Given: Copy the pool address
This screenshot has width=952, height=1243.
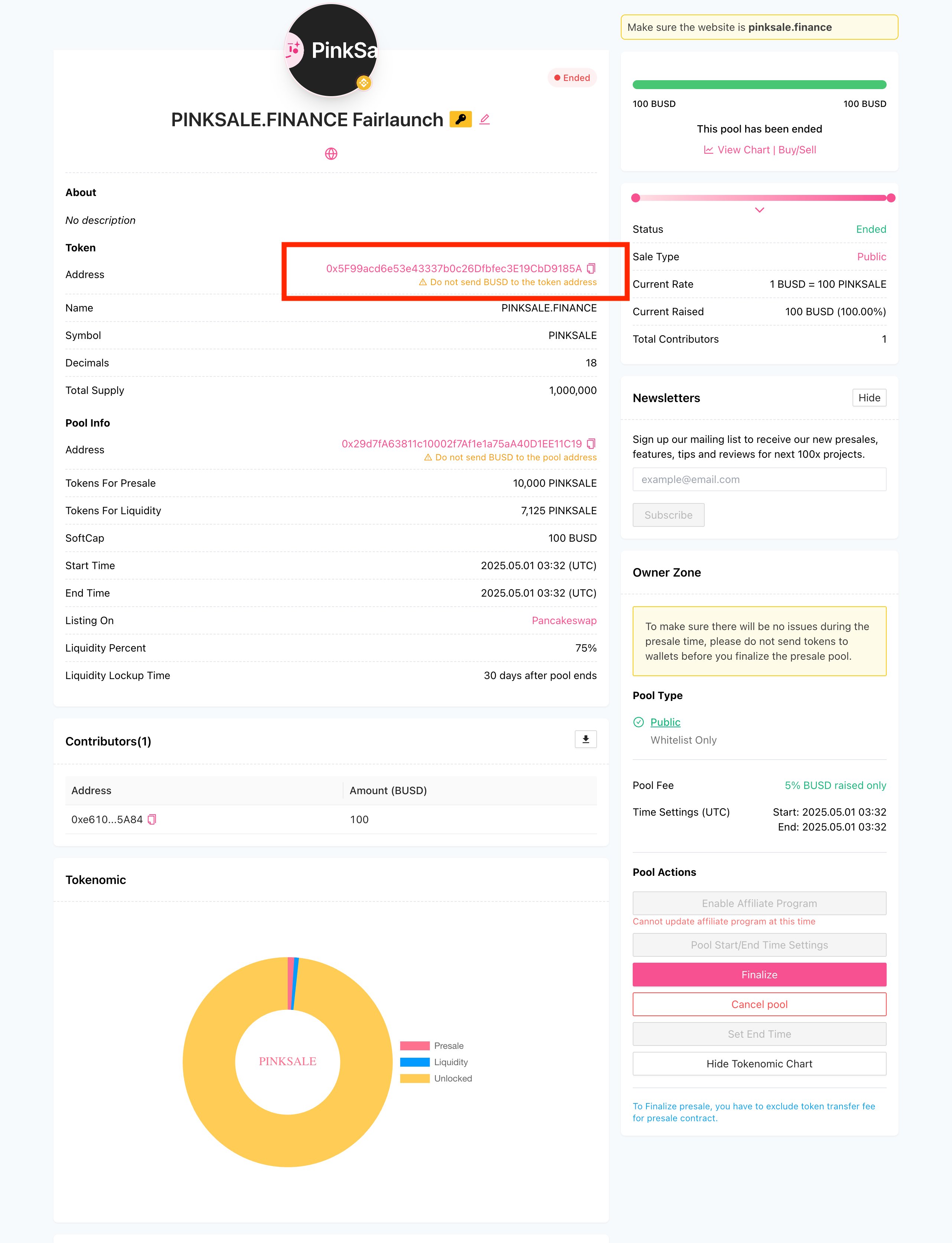Looking at the screenshot, I should pyautogui.click(x=591, y=444).
